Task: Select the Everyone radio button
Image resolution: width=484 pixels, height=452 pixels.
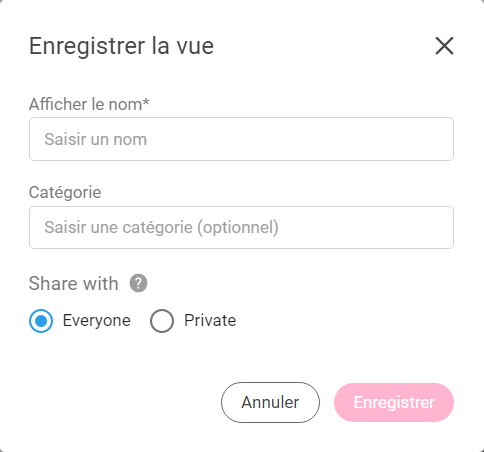Action: tap(41, 321)
